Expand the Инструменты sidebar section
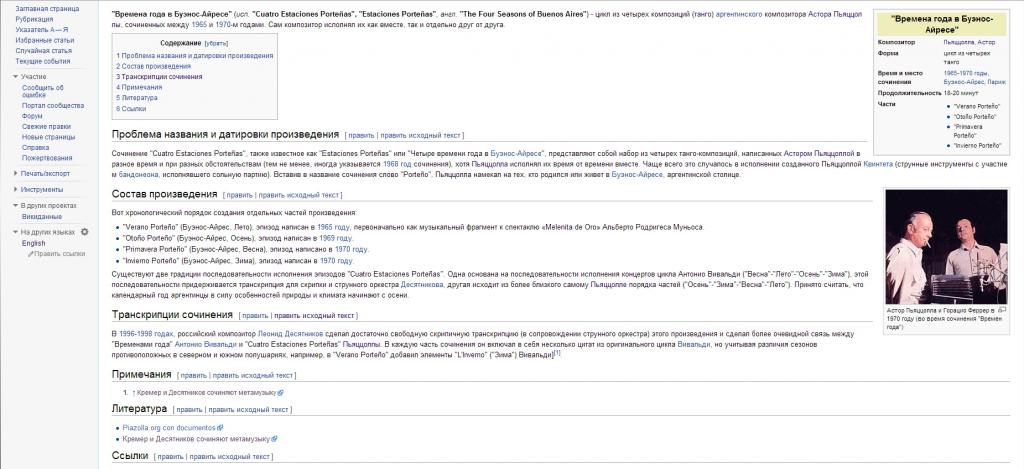Image resolution: width=1024 pixels, height=469 pixels. [14, 189]
